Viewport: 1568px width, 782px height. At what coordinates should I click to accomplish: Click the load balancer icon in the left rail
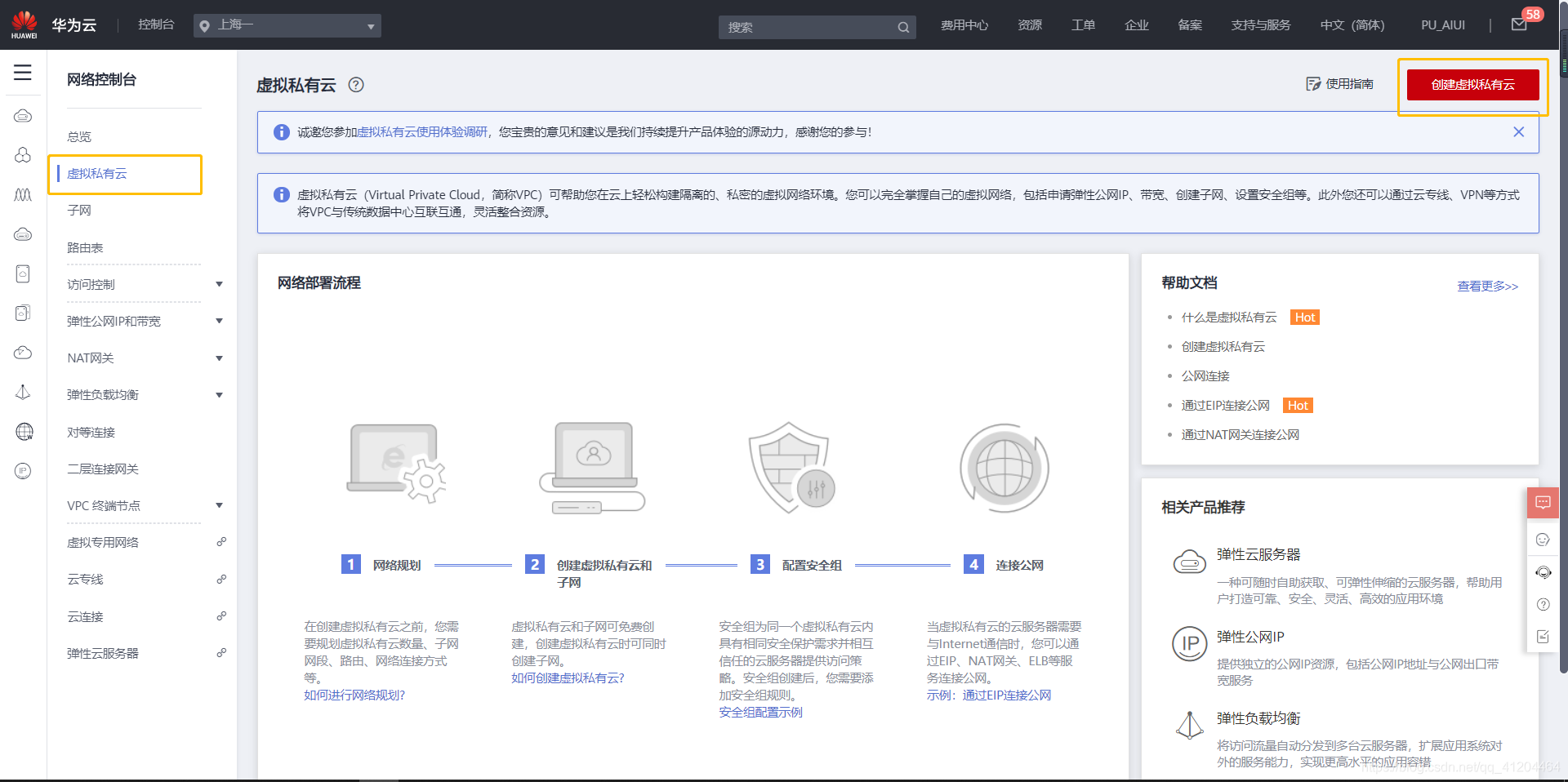[x=23, y=392]
